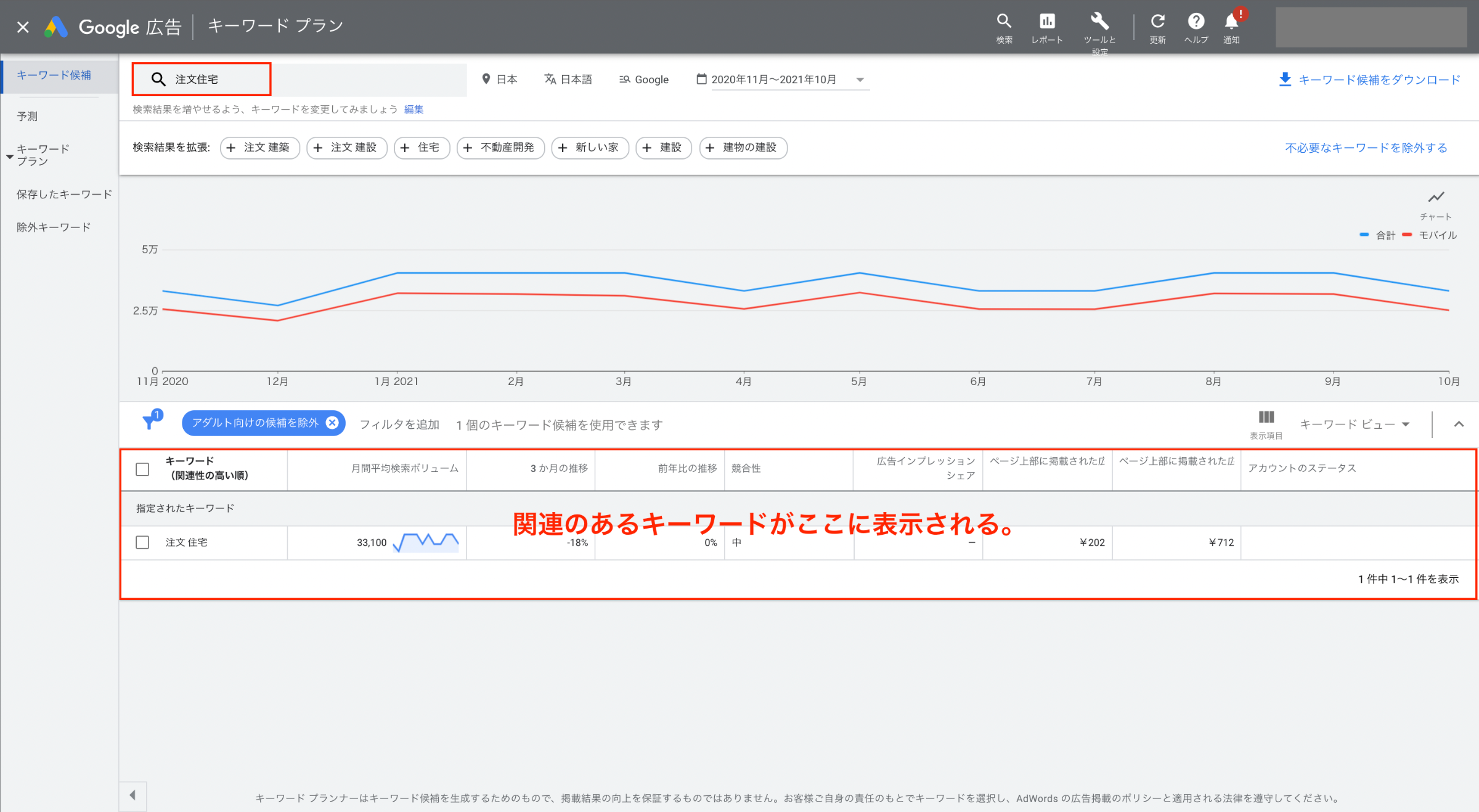Click the 編集 link

[x=414, y=109]
